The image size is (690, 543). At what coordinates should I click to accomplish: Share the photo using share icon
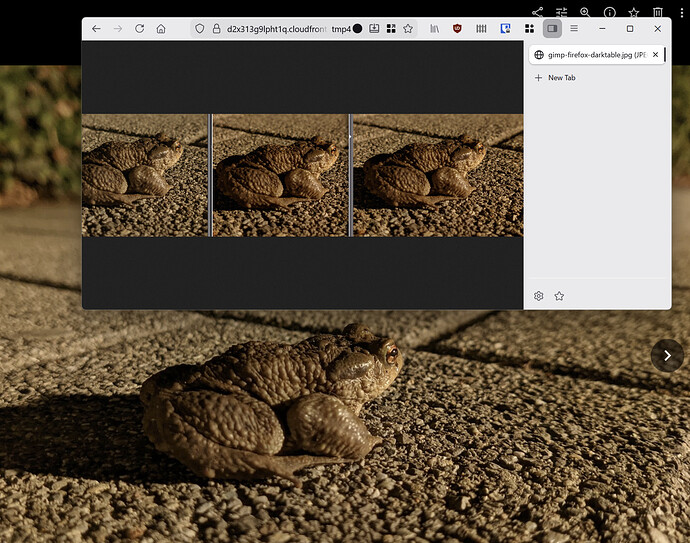pos(537,13)
